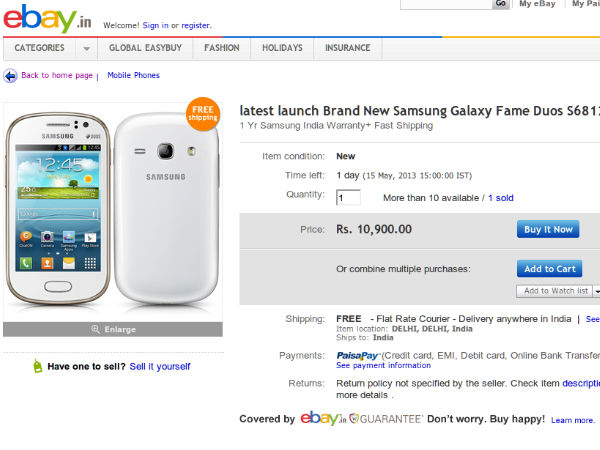Select the Global EasyBuy menu tab
The height and width of the screenshot is (450, 600).
click(x=145, y=48)
